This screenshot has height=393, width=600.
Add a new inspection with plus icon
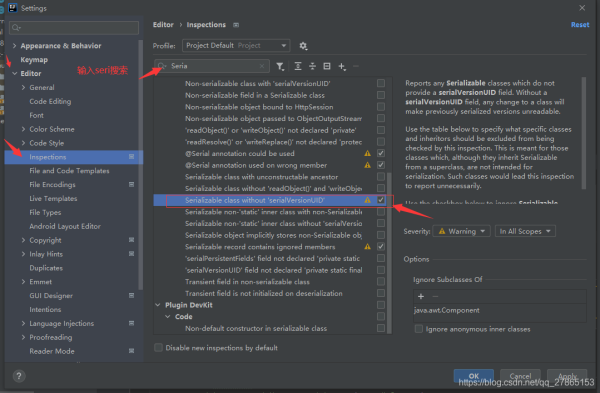(342, 67)
